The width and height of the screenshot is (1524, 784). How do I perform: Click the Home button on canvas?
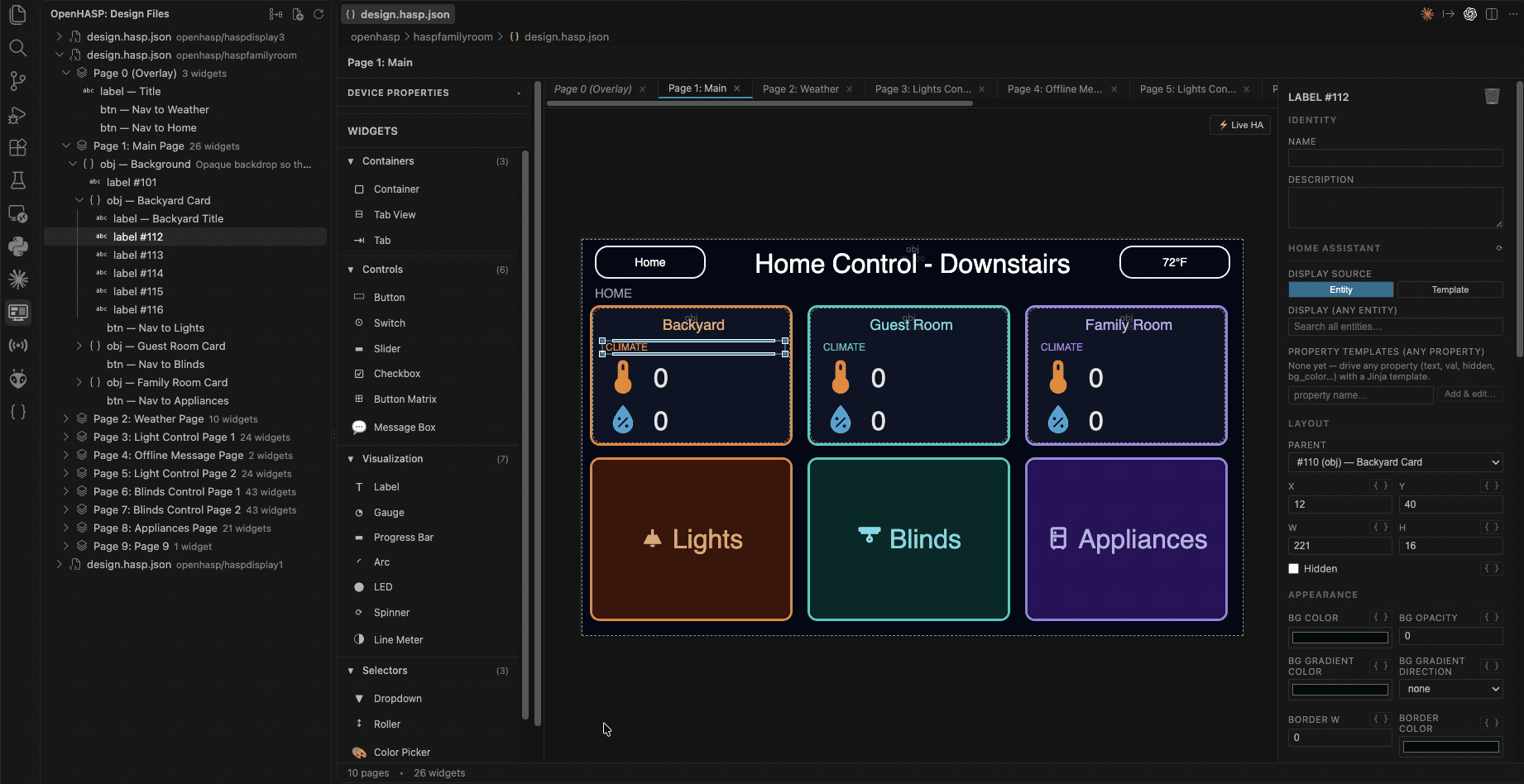(x=650, y=262)
